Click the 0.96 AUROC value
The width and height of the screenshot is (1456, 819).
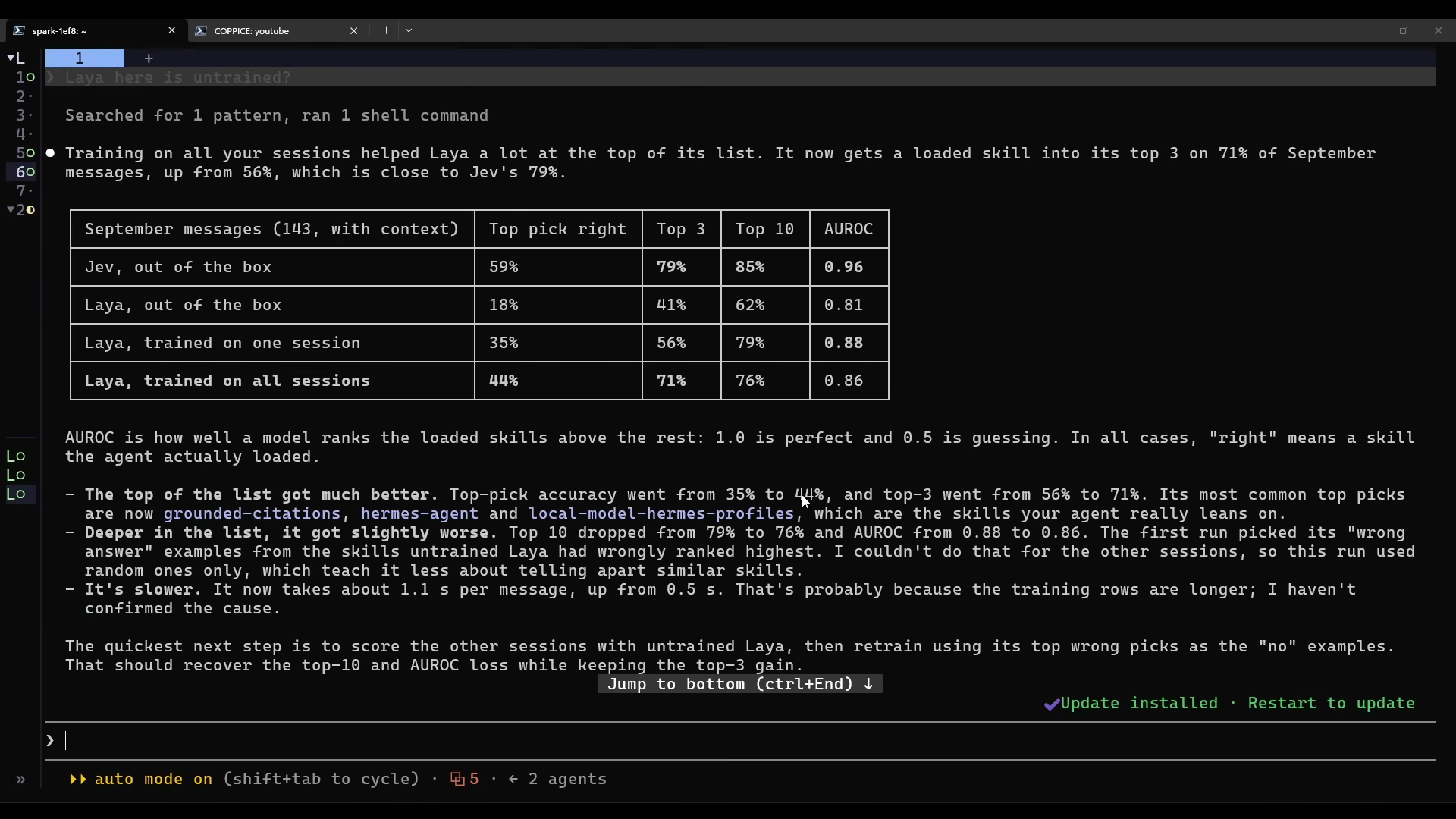tap(843, 267)
